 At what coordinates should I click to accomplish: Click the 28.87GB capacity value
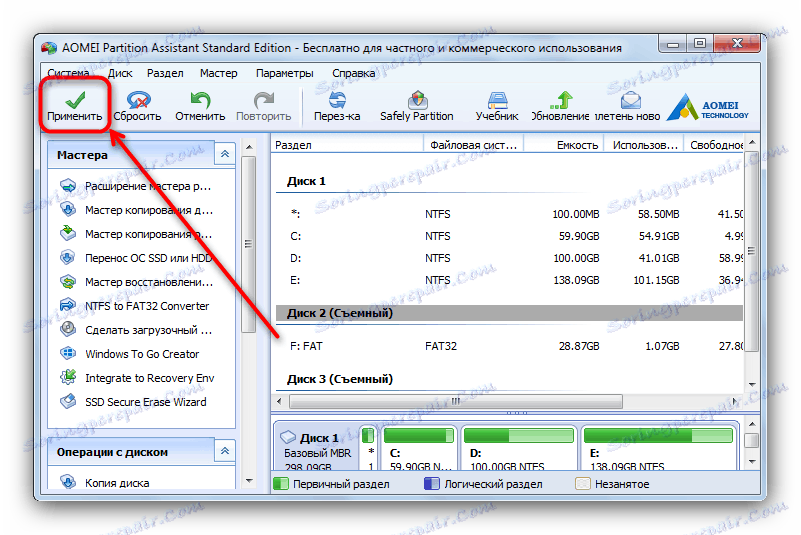[579, 346]
